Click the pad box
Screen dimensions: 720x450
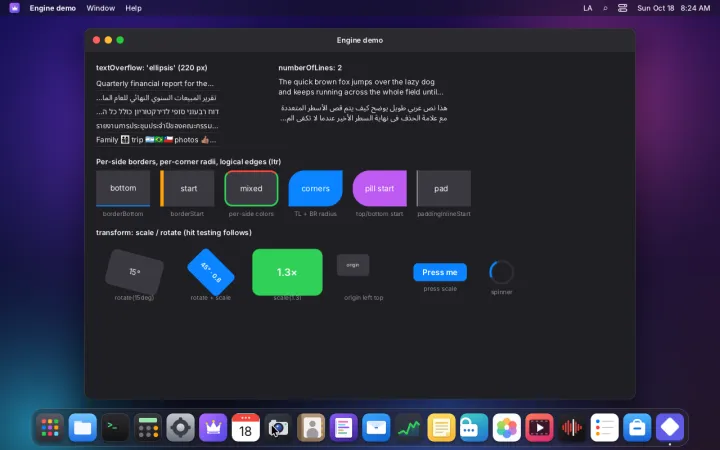point(444,188)
